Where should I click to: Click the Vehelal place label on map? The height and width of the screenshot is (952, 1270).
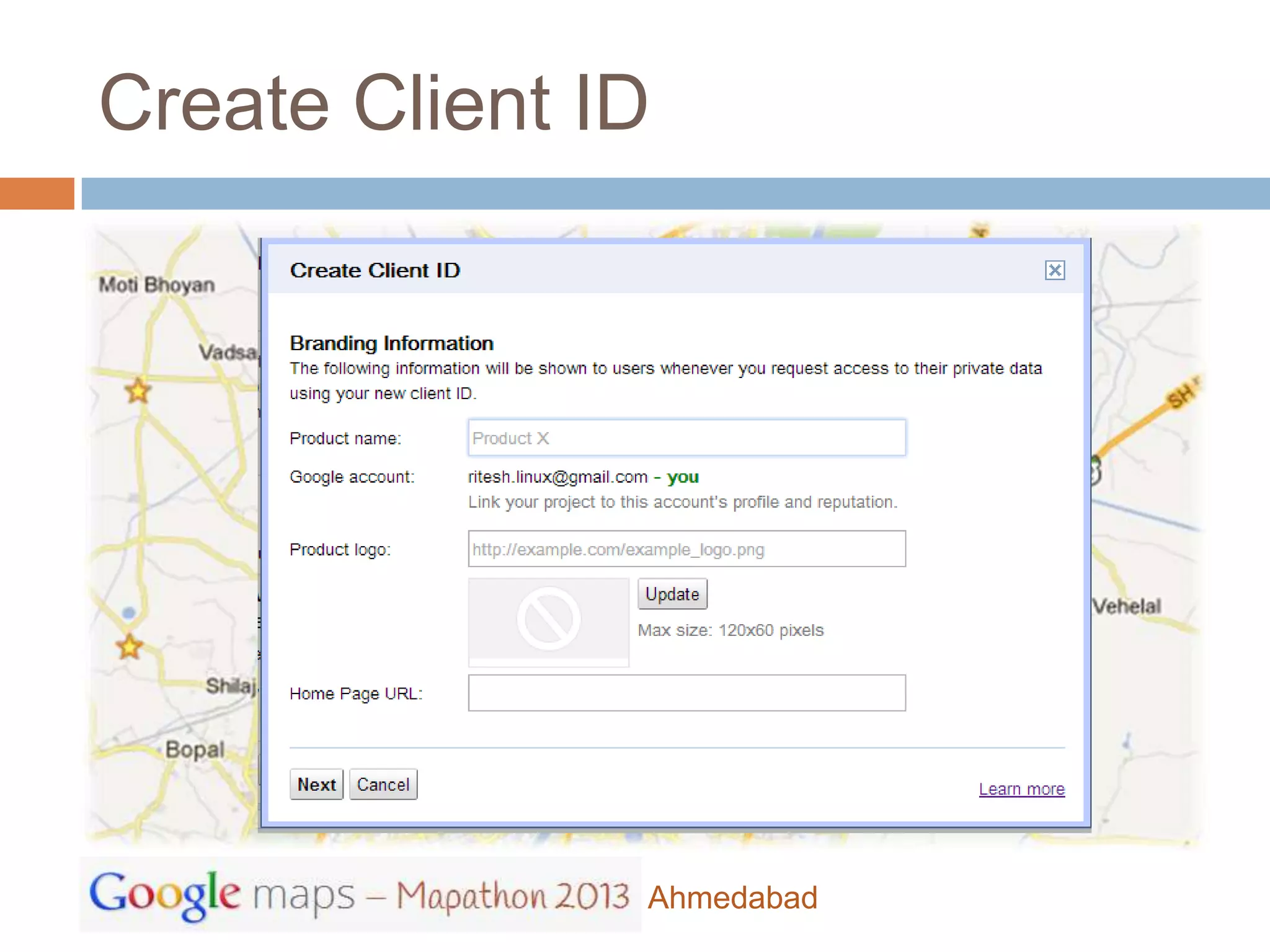pyautogui.click(x=1126, y=606)
